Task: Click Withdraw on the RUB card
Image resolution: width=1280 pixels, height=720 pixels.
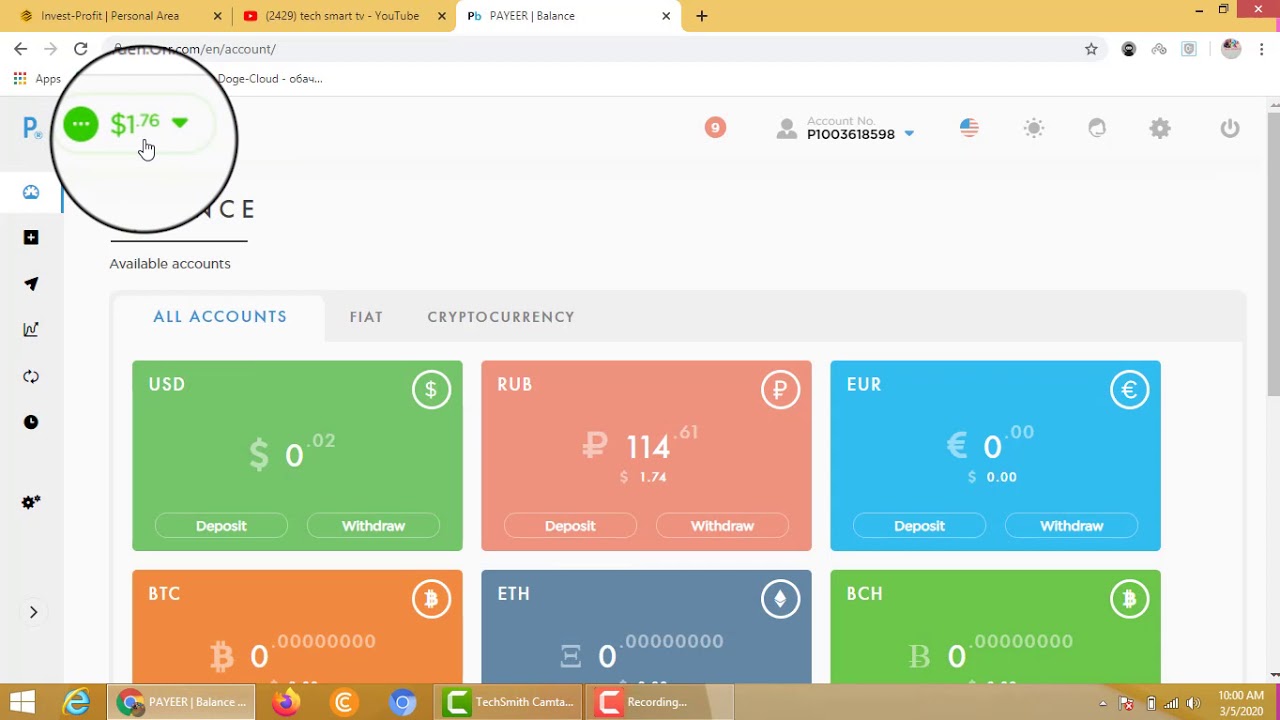Action: point(722,526)
